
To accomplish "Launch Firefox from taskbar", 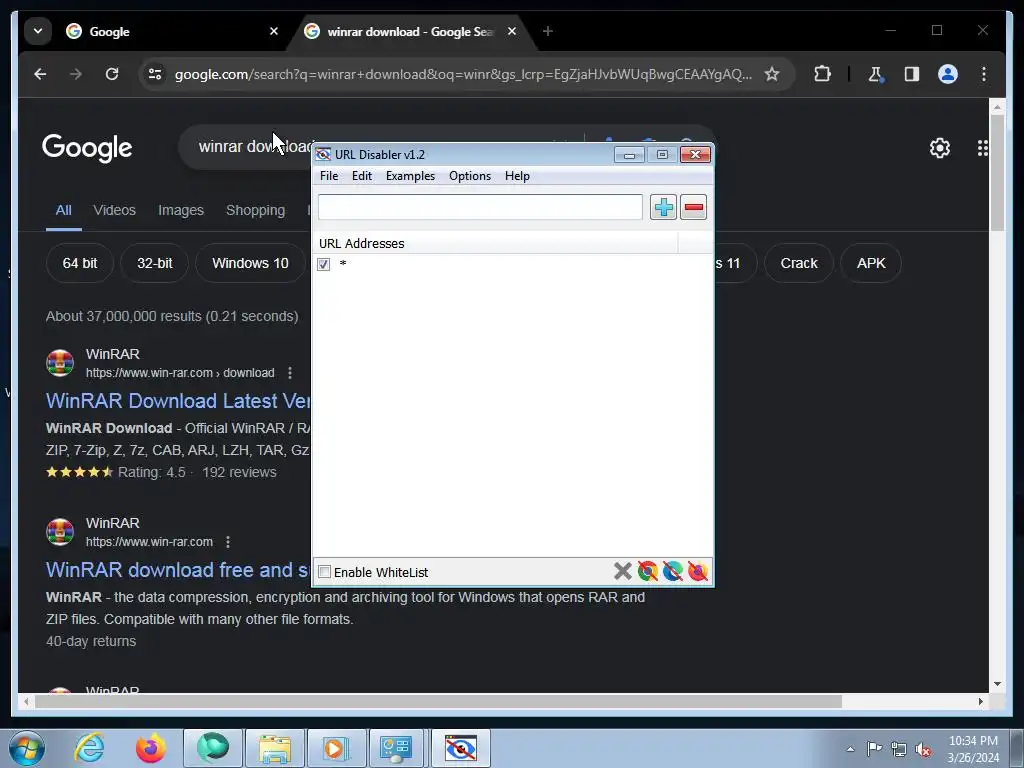I will (x=150, y=748).
